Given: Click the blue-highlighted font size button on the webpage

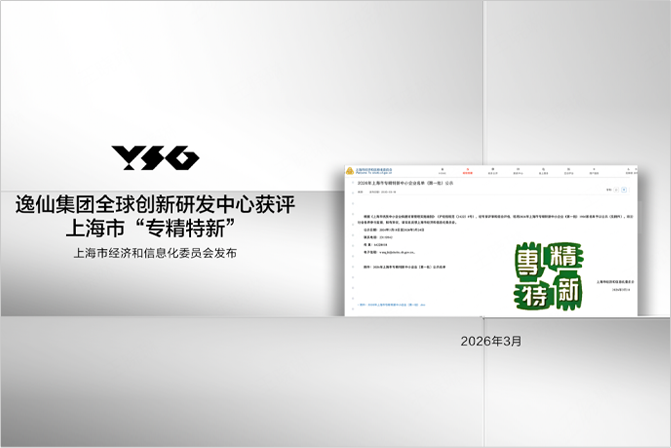Looking at the screenshot, I should (624, 190).
